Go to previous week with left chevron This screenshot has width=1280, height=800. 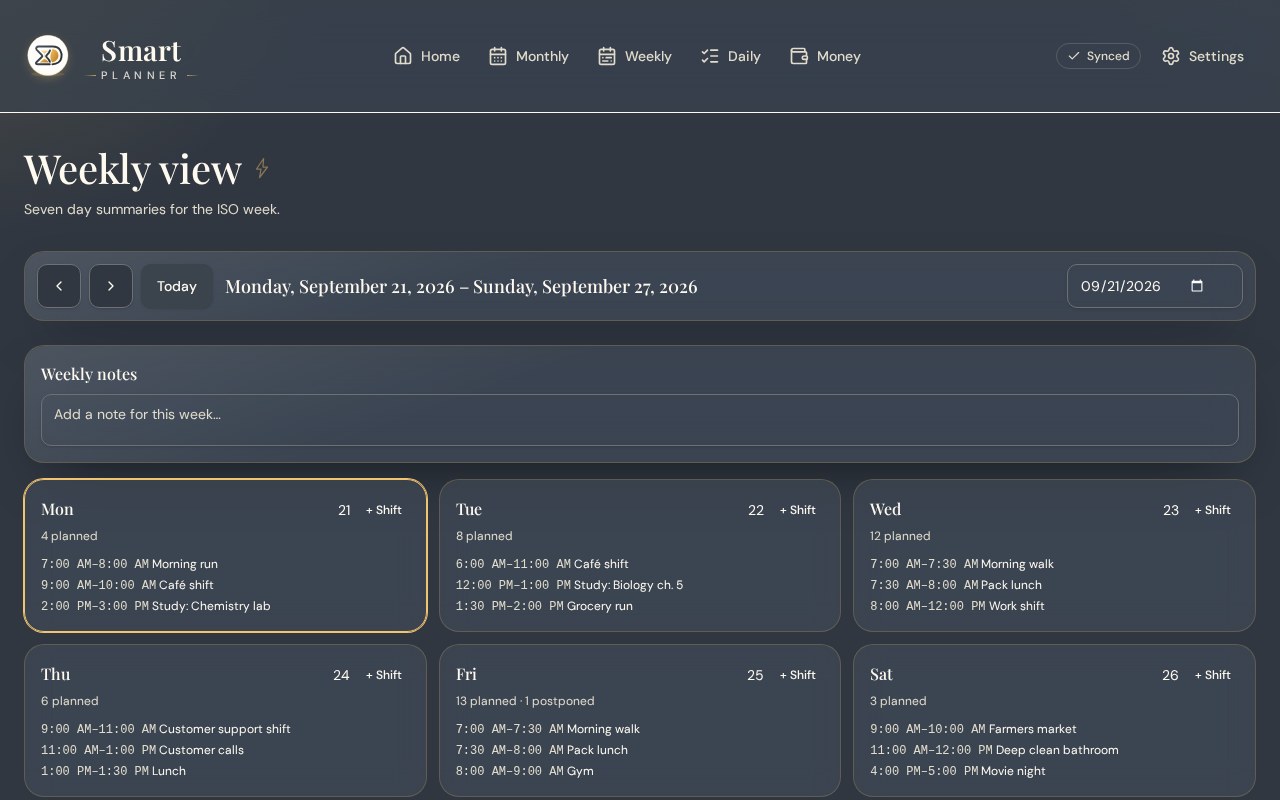(x=59, y=286)
